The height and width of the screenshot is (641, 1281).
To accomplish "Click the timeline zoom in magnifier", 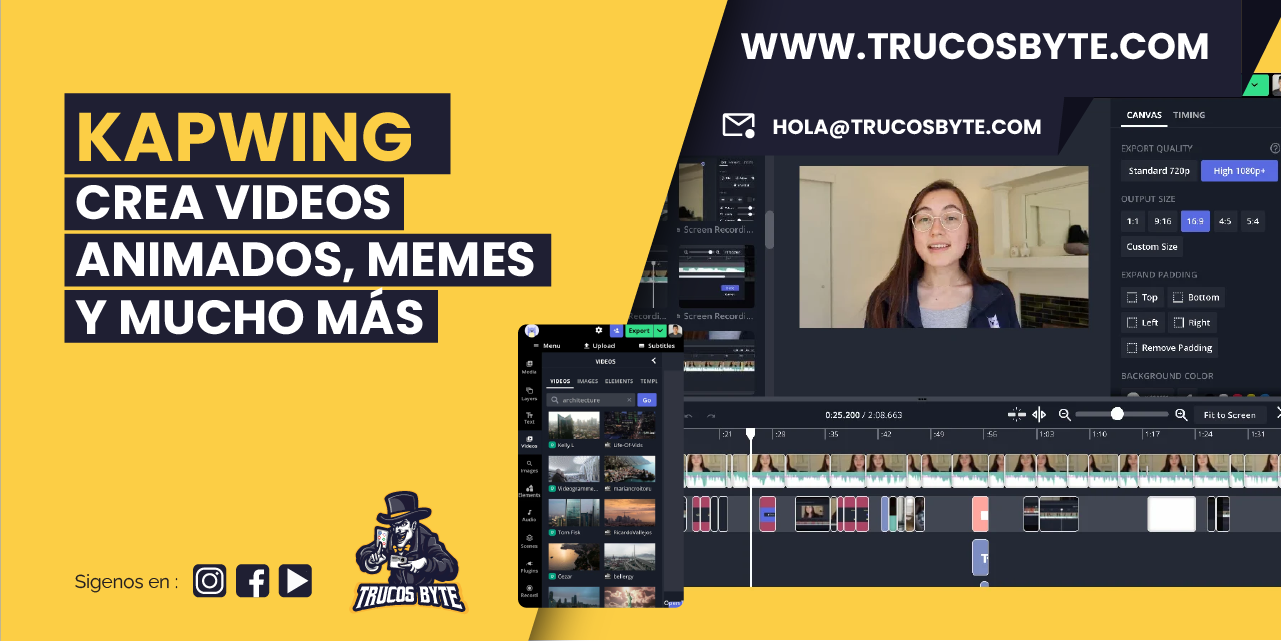I will point(1181,414).
